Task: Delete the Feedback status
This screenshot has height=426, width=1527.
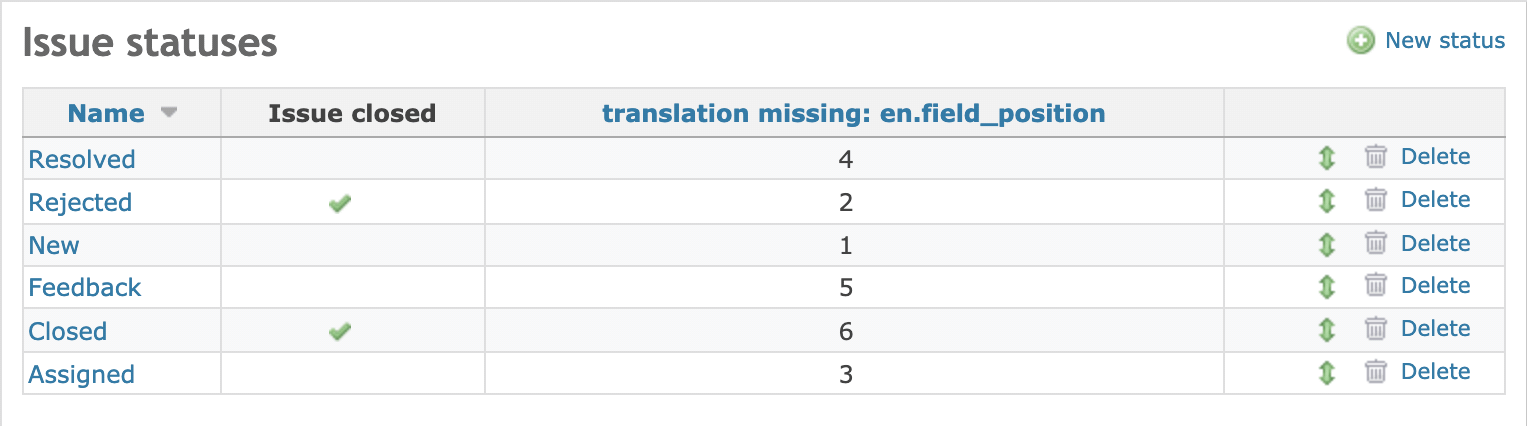Action: 1435,286
